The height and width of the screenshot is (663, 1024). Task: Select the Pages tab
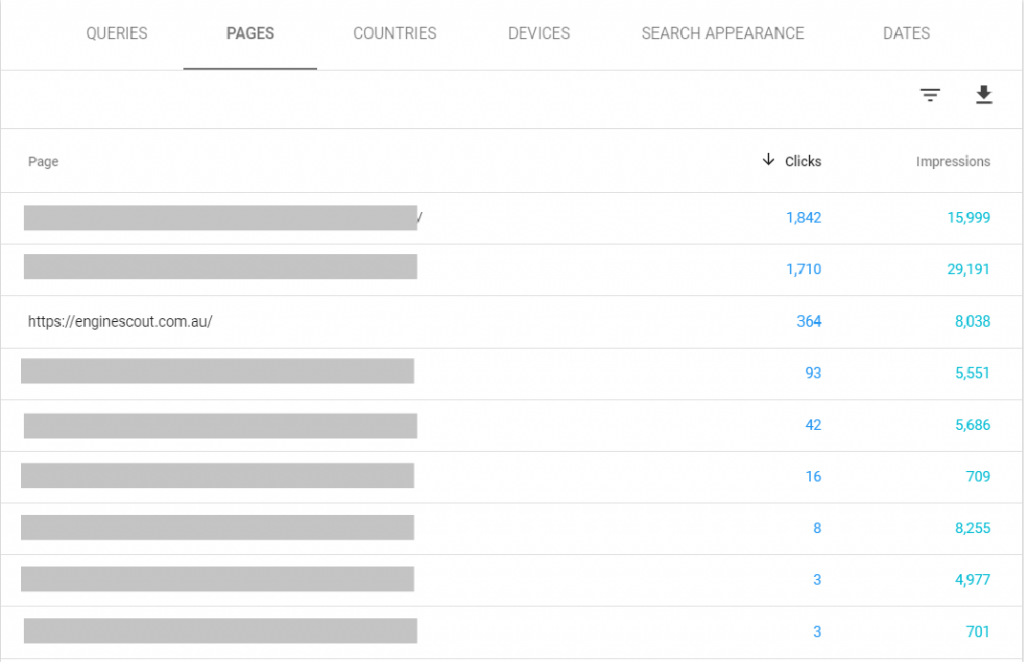point(250,34)
